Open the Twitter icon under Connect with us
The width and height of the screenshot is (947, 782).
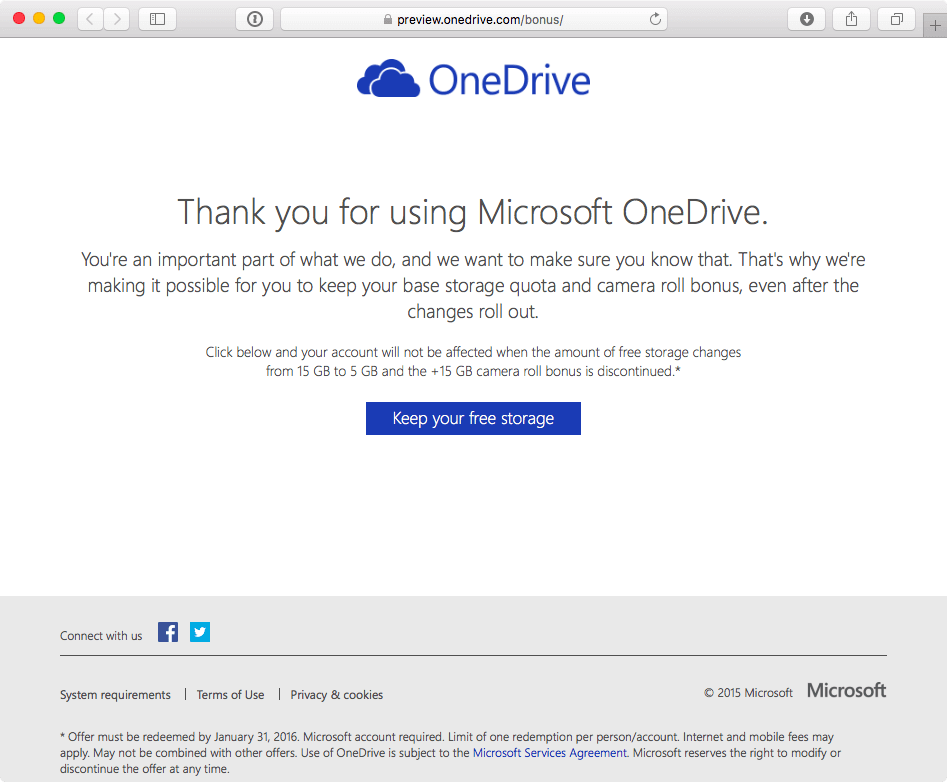(200, 632)
